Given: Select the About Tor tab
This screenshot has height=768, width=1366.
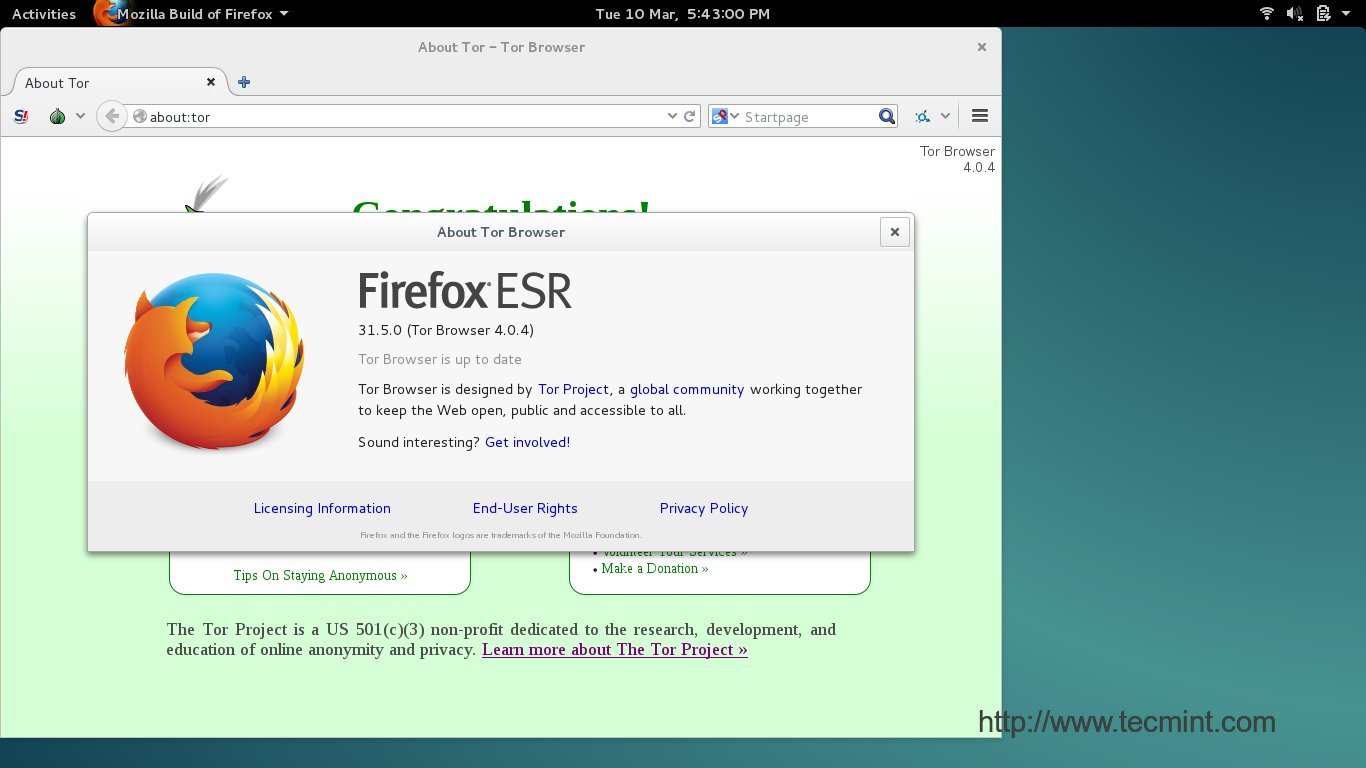Looking at the screenshot, I should point(110,83).
